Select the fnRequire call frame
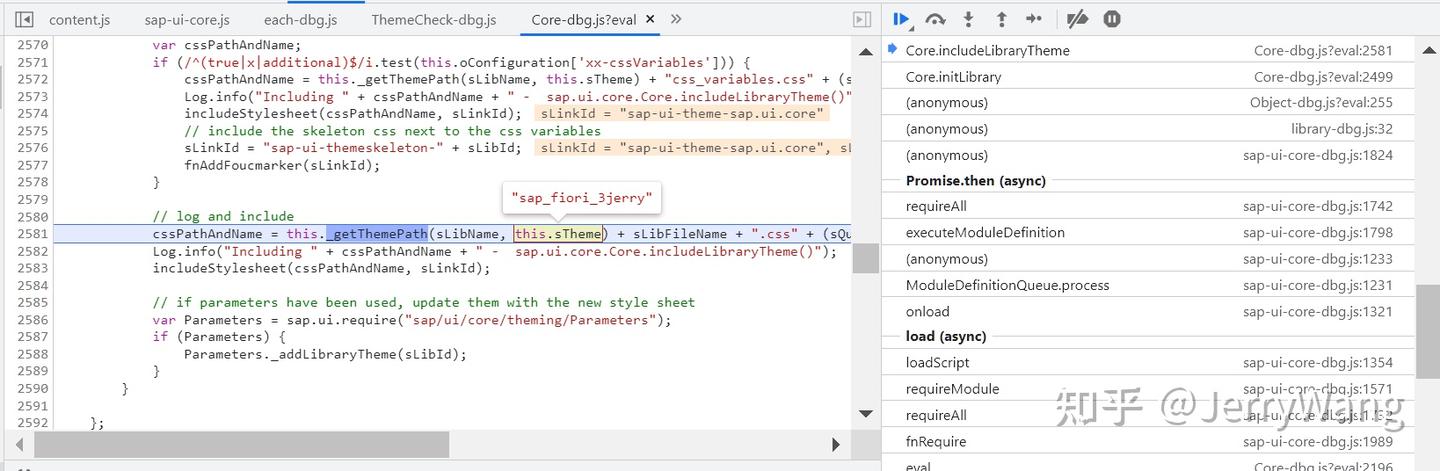 click(x=1148, y=441)
